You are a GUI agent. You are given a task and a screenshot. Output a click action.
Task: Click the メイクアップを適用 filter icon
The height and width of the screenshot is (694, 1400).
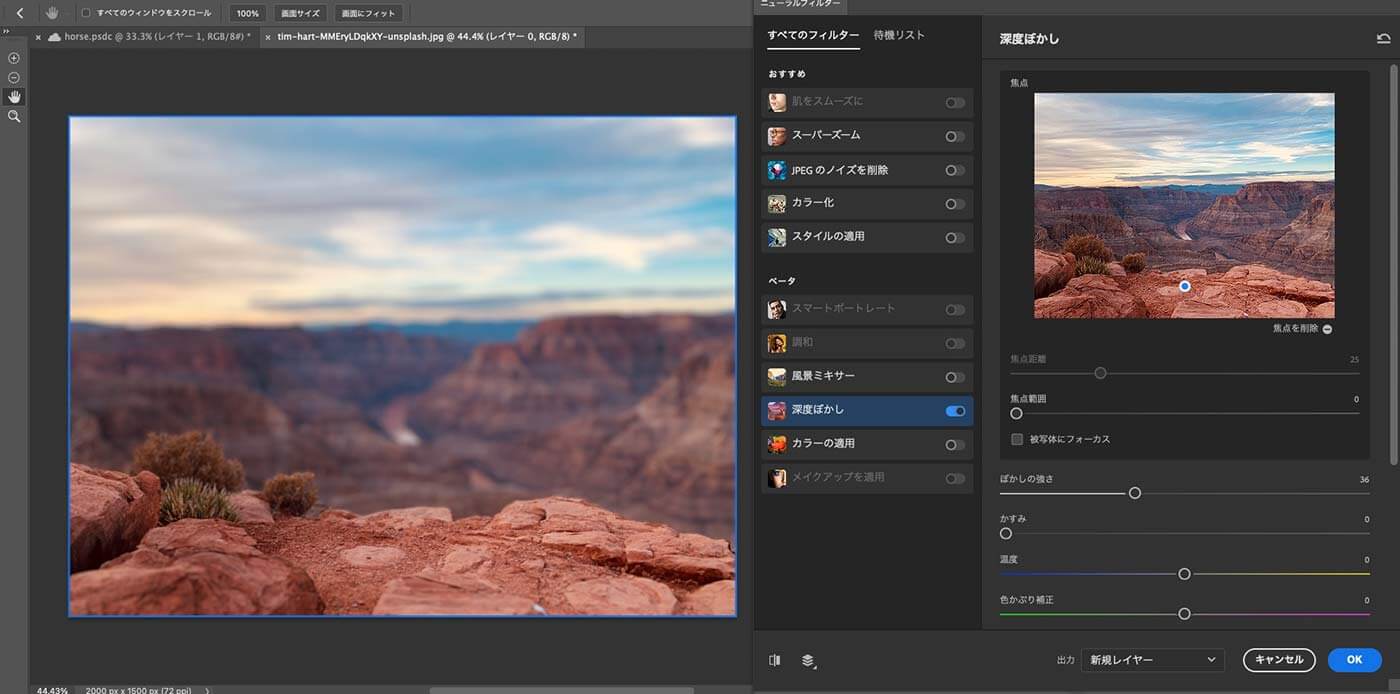777,478
